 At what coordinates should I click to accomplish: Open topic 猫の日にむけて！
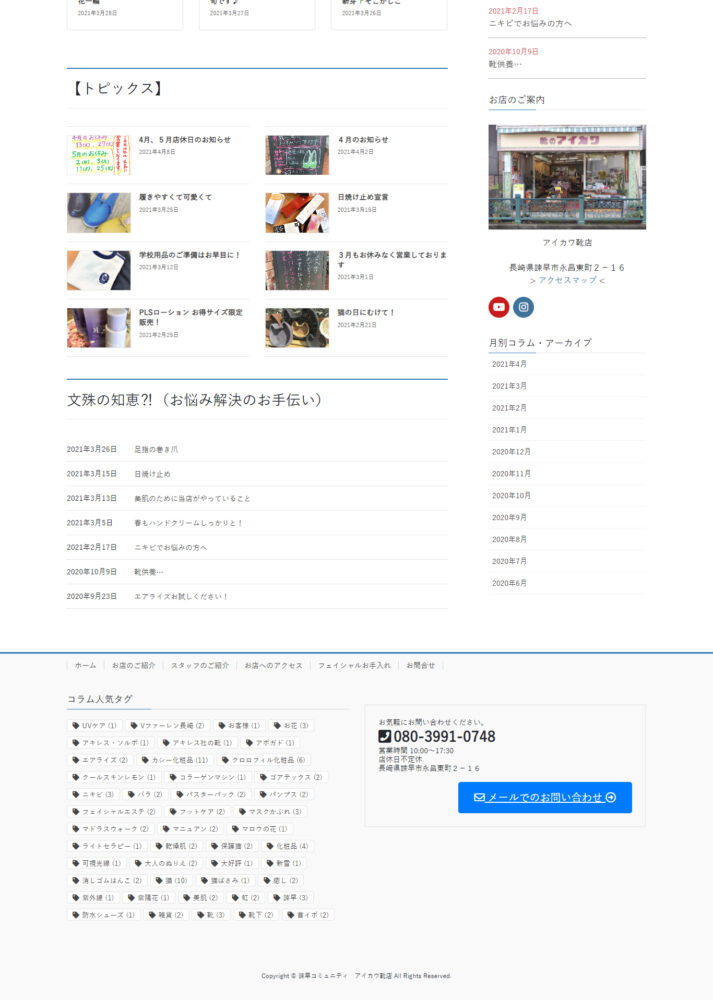[366, 312]
